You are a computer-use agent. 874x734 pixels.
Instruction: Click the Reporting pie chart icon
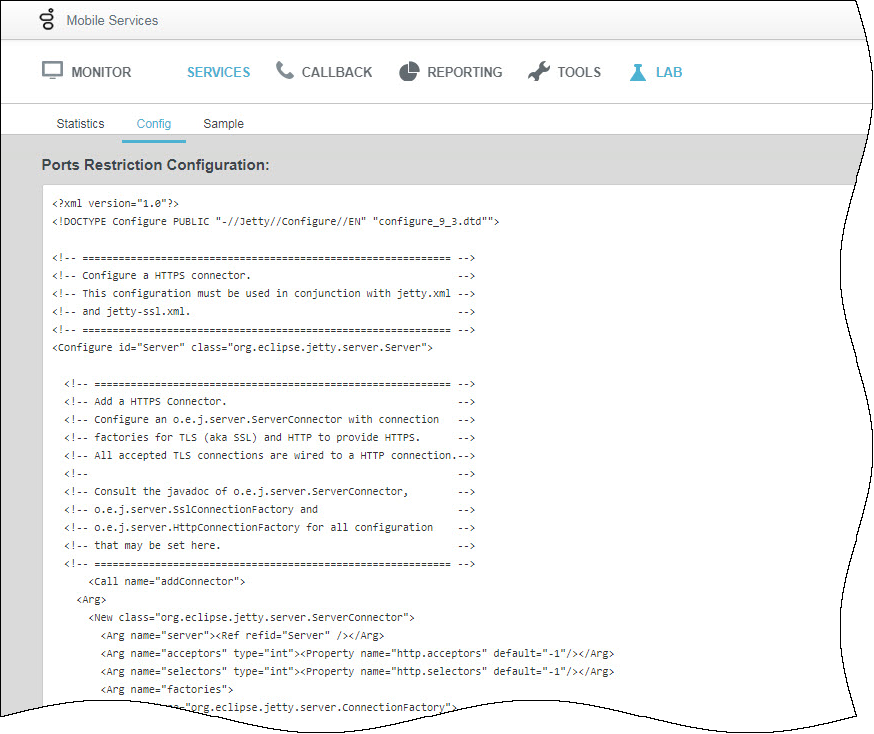pyautogui.click(x=408, y=72)
